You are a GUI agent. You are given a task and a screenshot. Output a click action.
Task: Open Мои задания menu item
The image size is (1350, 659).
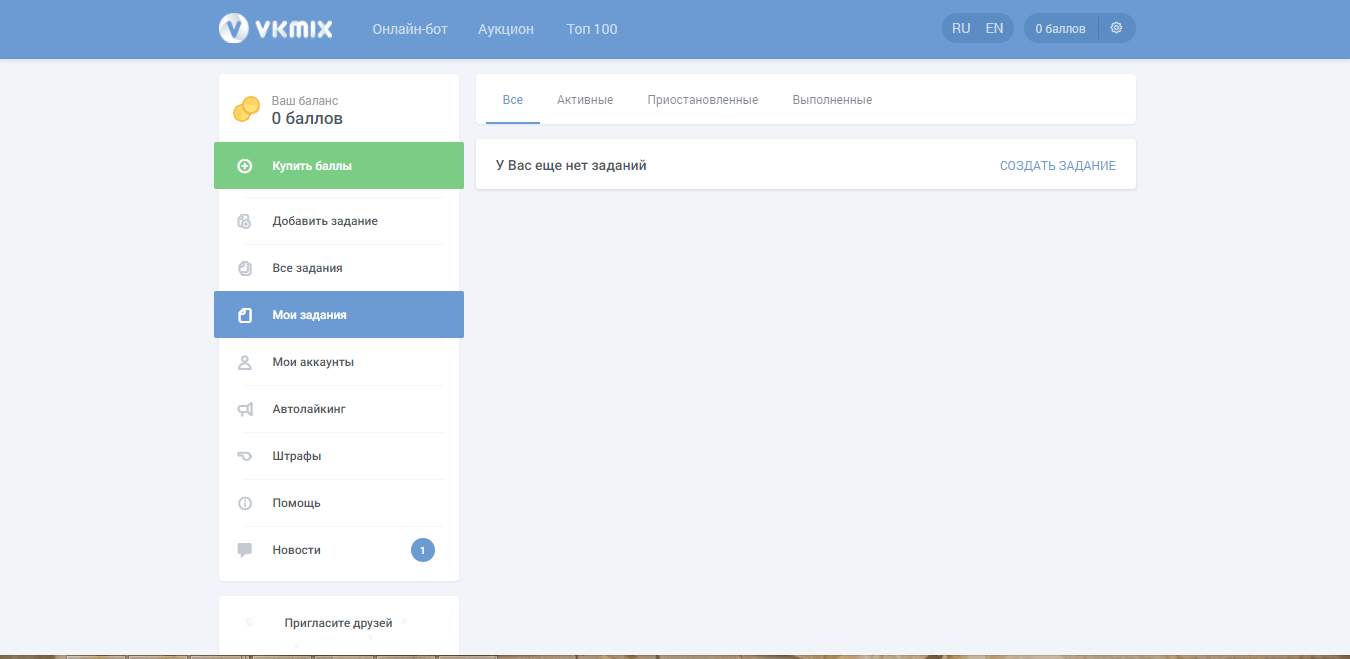click(339, 315)
